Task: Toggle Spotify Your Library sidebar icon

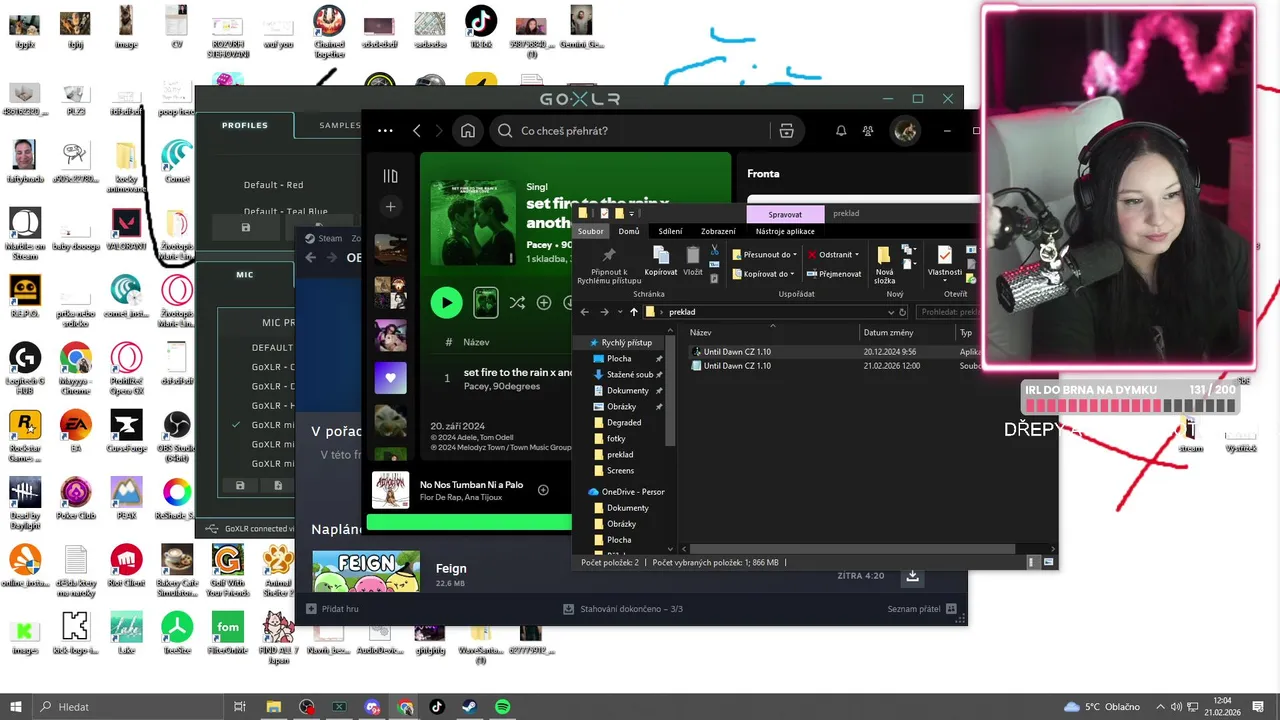Action: coord(390,176)
